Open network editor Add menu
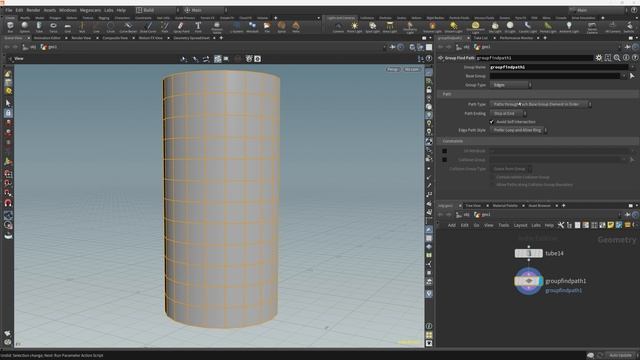This screenshot has width=640, height=360. [451, 225]
